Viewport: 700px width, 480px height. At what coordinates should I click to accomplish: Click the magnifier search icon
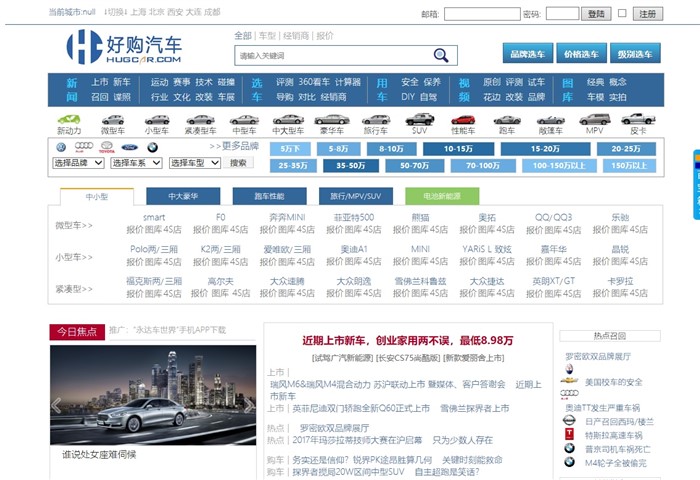point(441,55)
